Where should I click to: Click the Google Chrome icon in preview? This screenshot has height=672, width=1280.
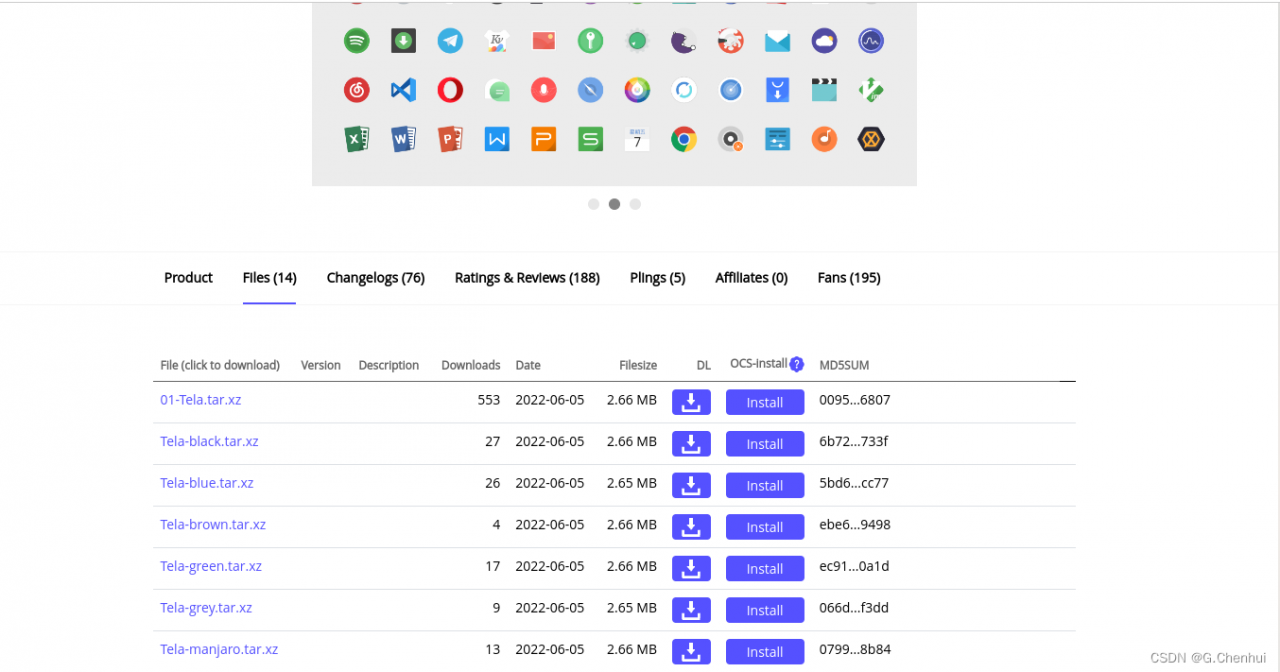tap(684, 139)
